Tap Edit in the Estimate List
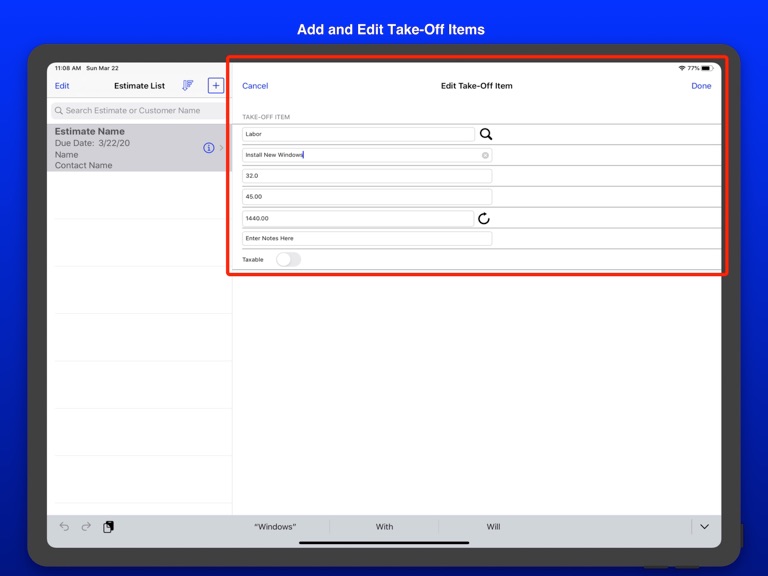 click(x=62, y=86)
